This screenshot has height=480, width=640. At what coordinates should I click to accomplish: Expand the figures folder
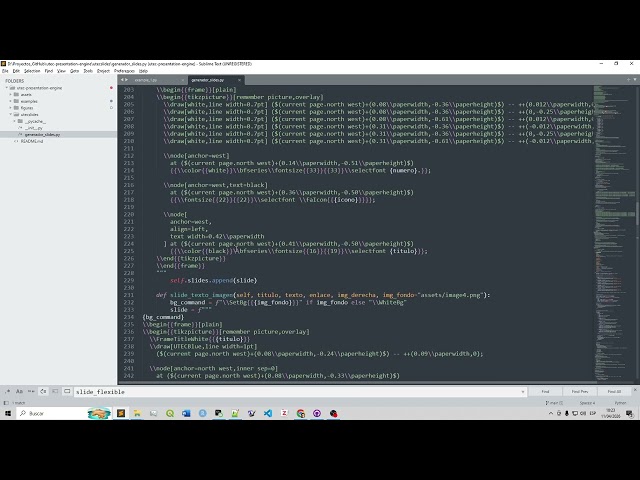click(11, 108)
